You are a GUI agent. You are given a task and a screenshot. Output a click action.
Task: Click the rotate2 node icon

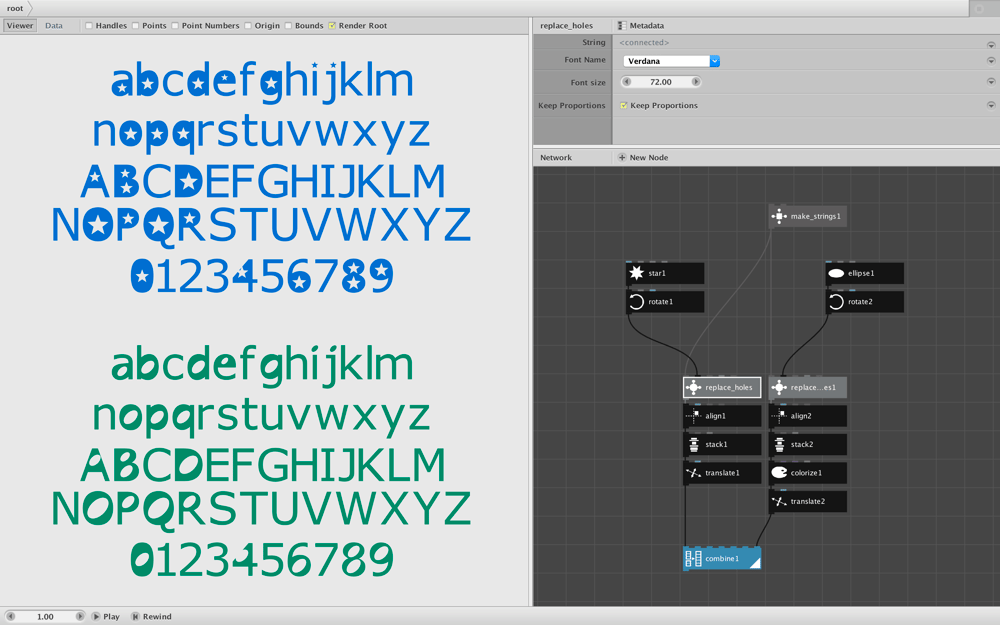(835, 302)
